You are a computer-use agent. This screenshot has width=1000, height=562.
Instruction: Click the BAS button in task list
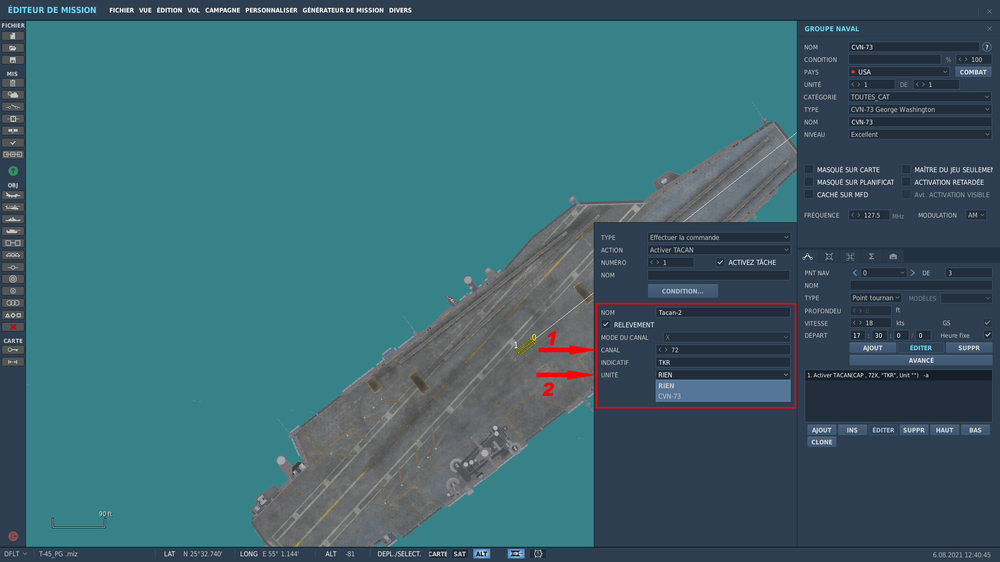(975, 430)
